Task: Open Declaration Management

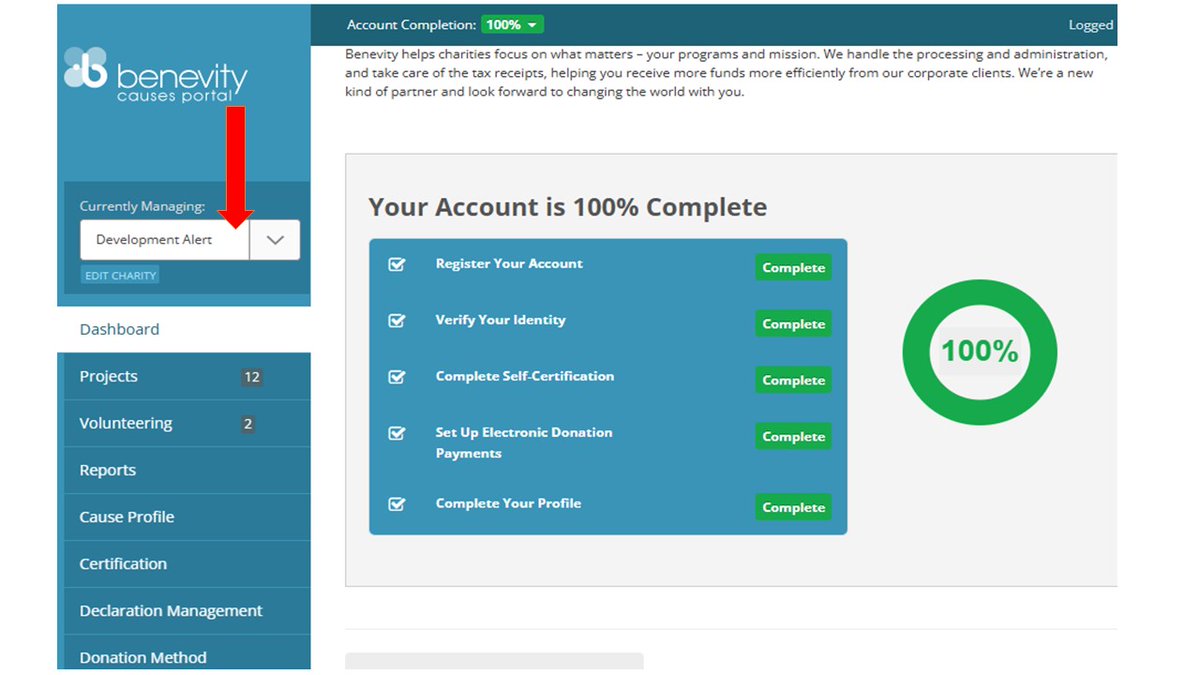Action: [x=187, y=612]
